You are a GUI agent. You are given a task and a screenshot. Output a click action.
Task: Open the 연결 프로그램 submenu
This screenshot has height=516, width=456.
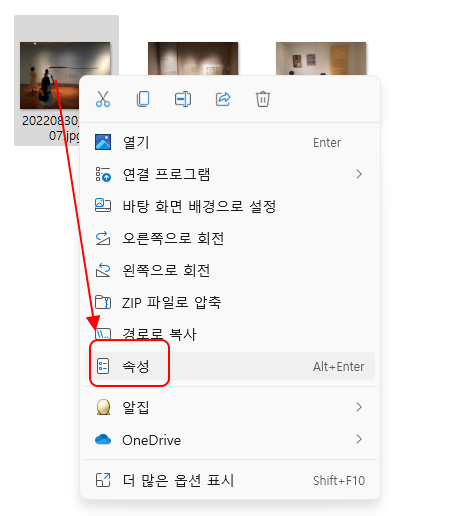(x=230, y=174)
